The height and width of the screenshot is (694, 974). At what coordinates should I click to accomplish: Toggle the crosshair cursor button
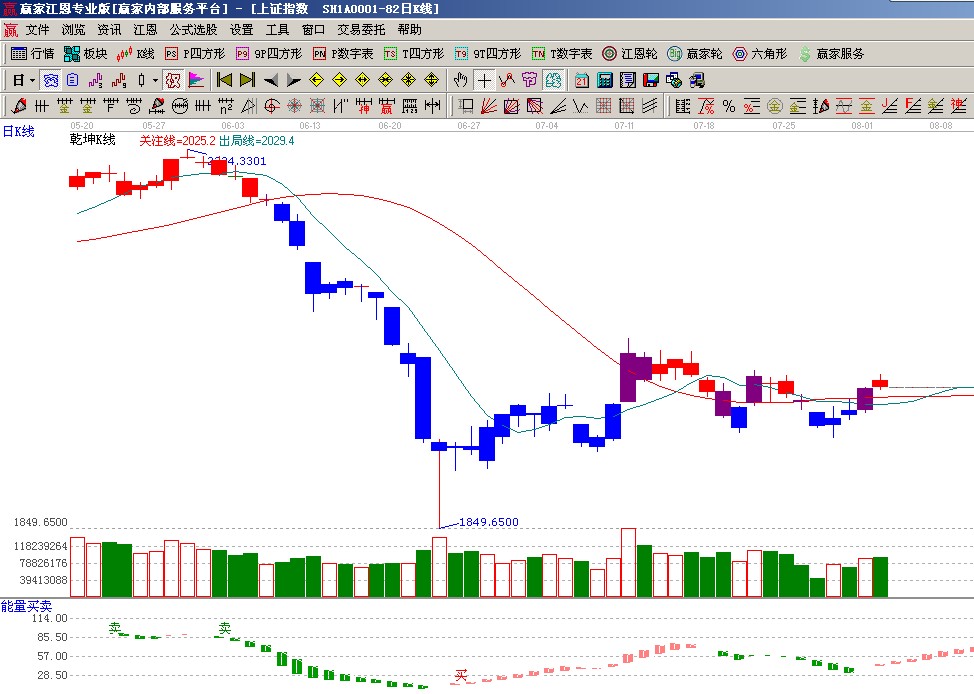[x=484, y=80]
